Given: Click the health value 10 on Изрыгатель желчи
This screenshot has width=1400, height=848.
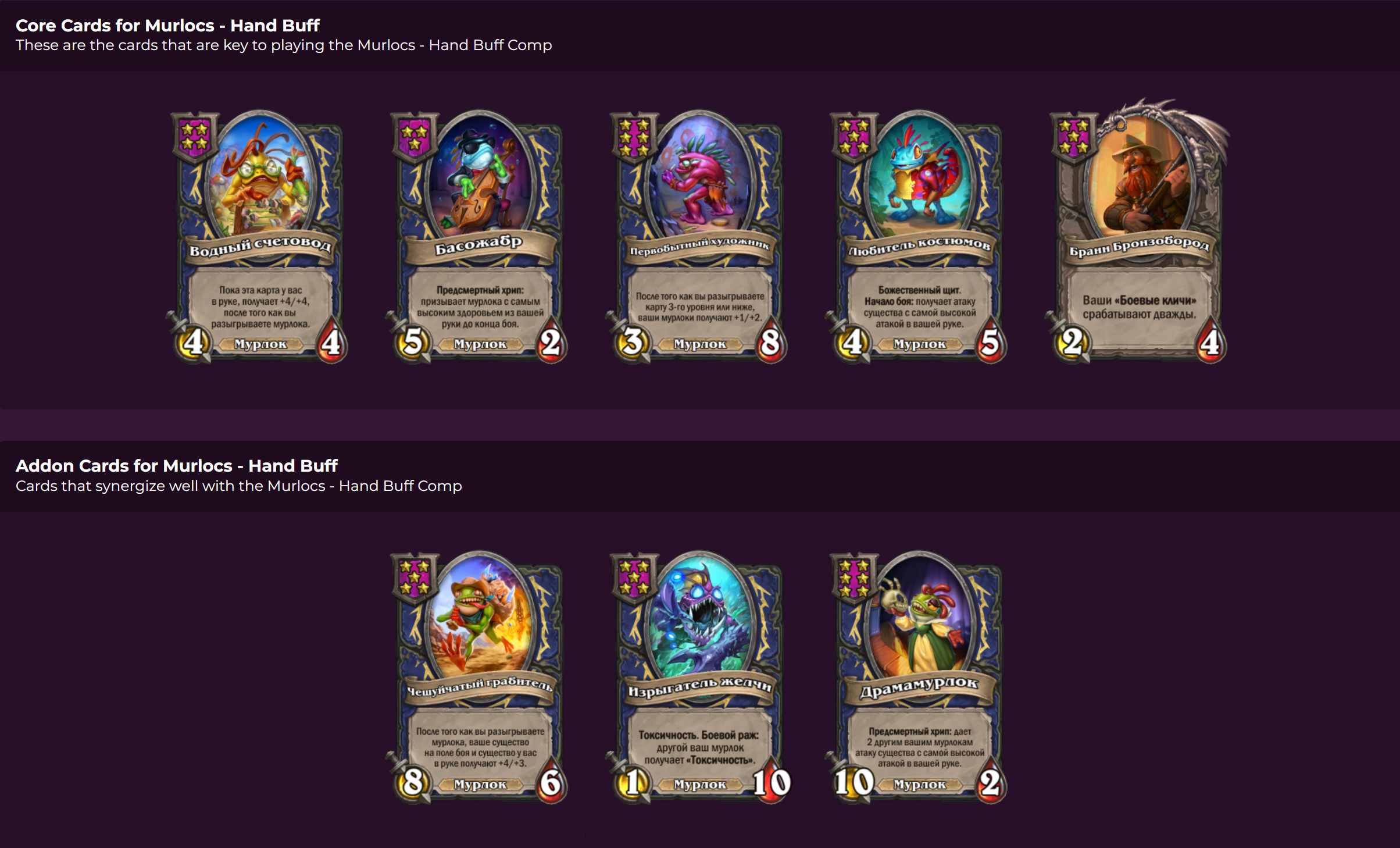Looking at the screenshot, I should pyautogui.click(x=772, y=782).
